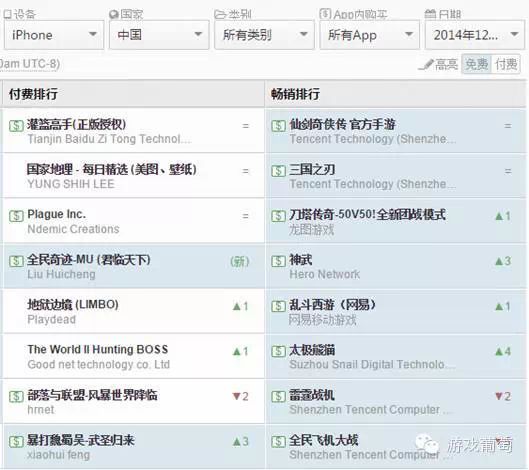Click the in-app purchase icon beside 全民飞机大战
Screen dimensions: 529x470
pyautogui.click(x=278, y=441)
